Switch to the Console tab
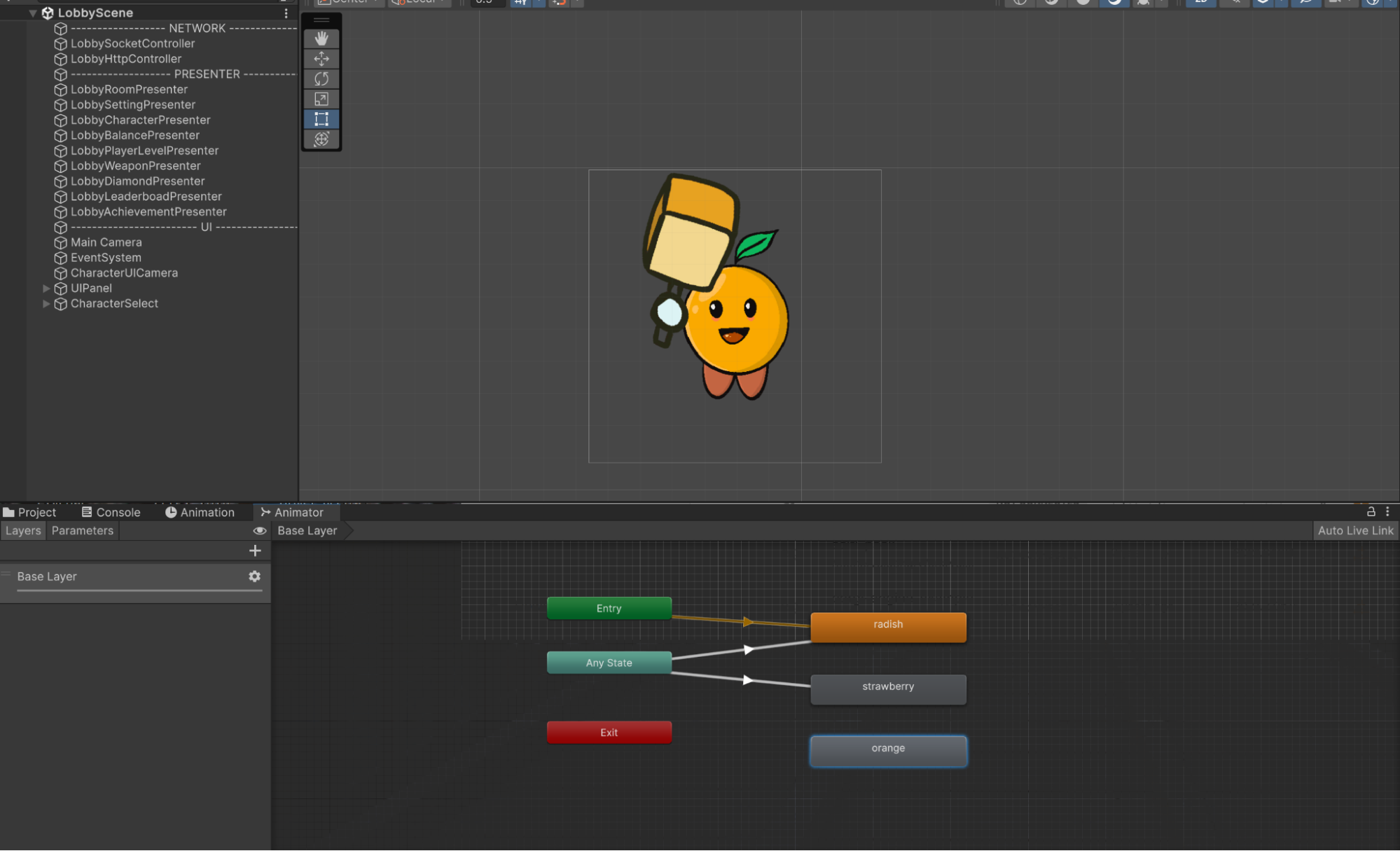The width and height of the screenshot is (1400, 851). [111, 513]
